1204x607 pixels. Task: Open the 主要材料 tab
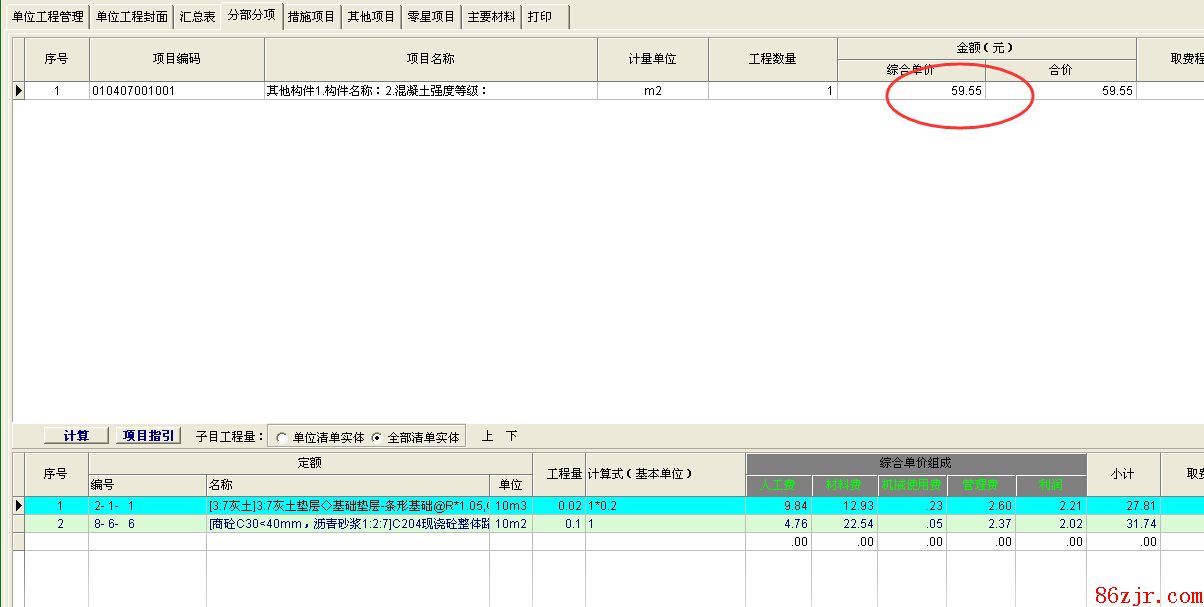[491, 17]
